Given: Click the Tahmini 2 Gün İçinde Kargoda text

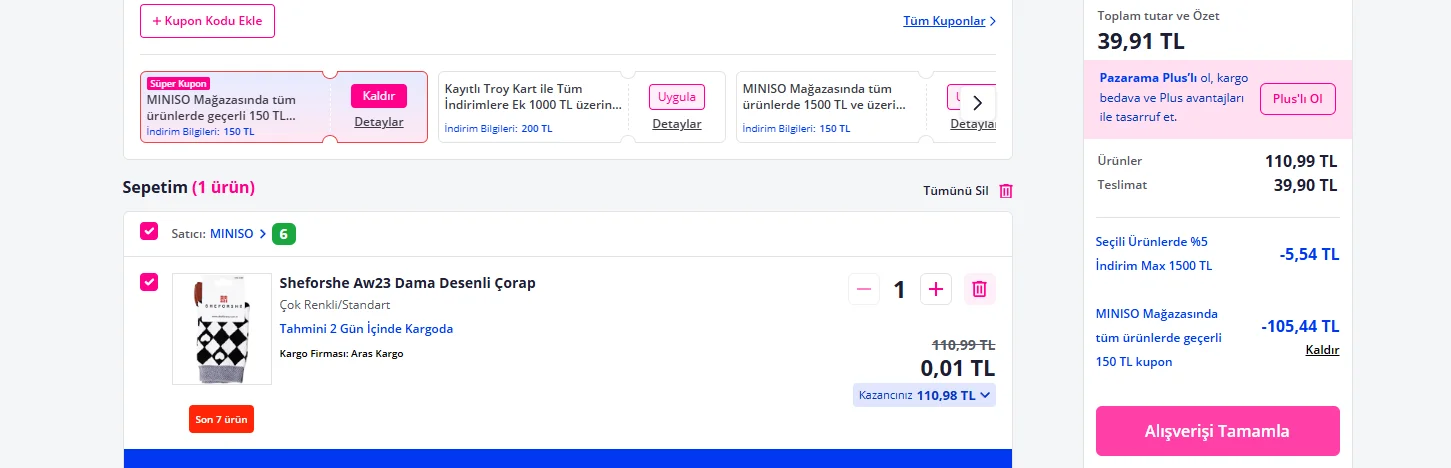Looking at the screenshot, I should (366, 328).
